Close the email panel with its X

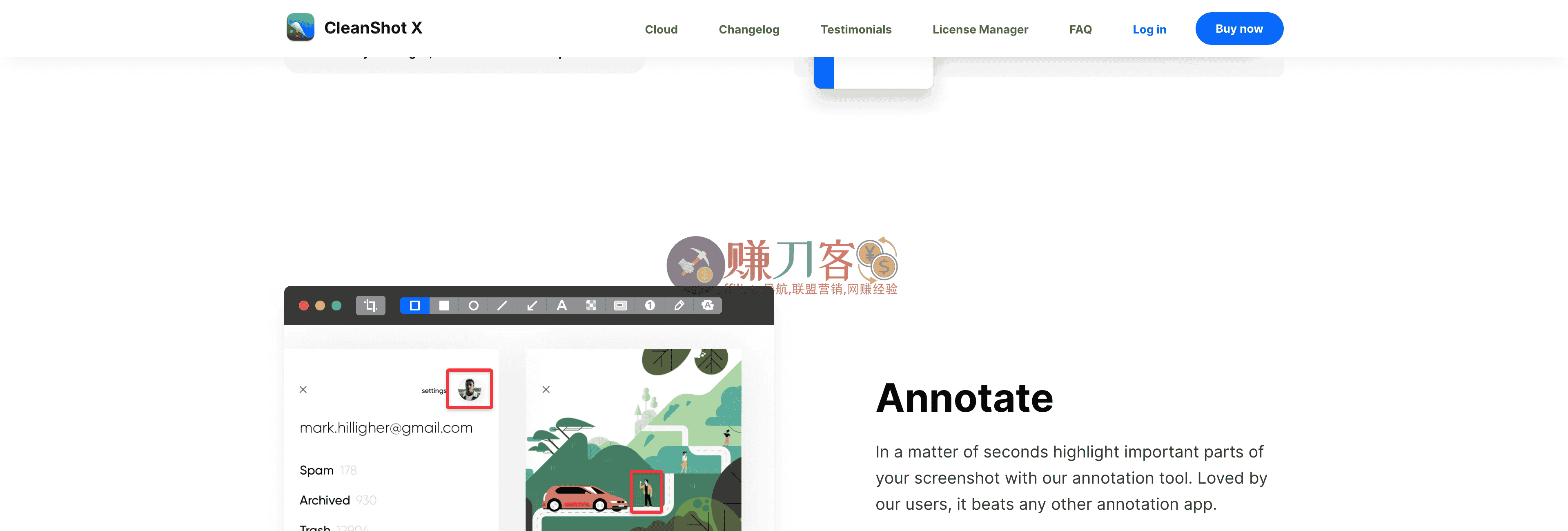(x=303, y=389)
